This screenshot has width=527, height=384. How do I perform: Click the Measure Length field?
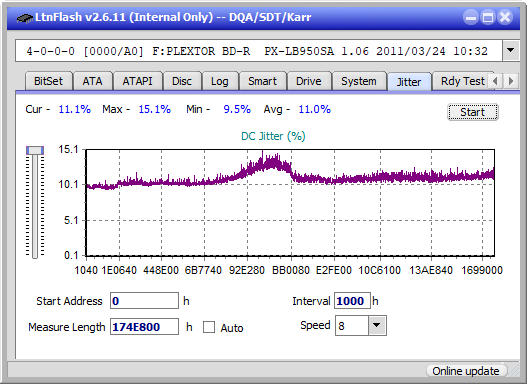tap(145, 327)
